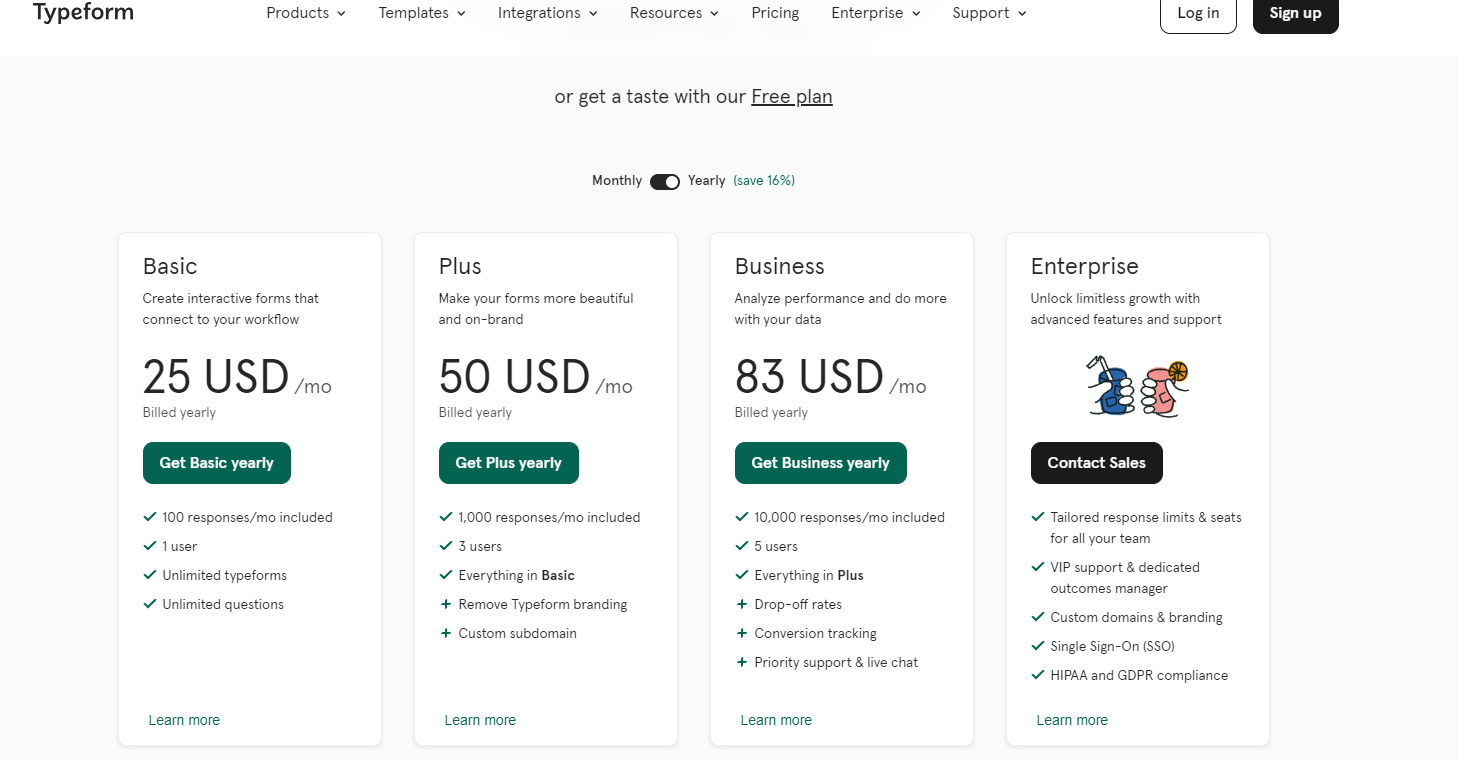Click checkmark beside 1 user
This screenshot has height=759, width=1458.
[x=150, y=546]
